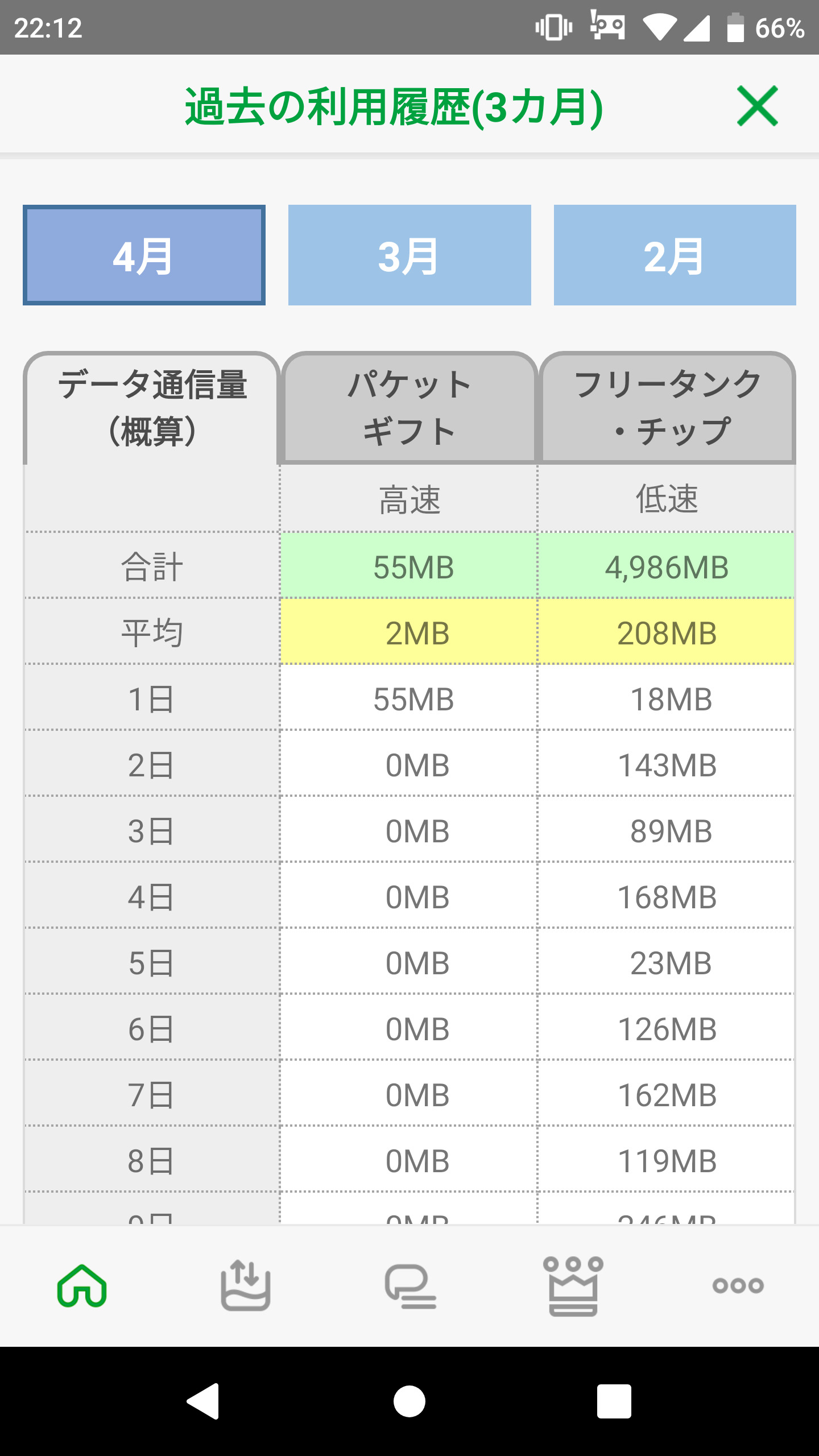This screenshot has width=819, height=1456.
Task: Open the data tank charge icon
Action: pyautogui.click(x=246, y=1285)
